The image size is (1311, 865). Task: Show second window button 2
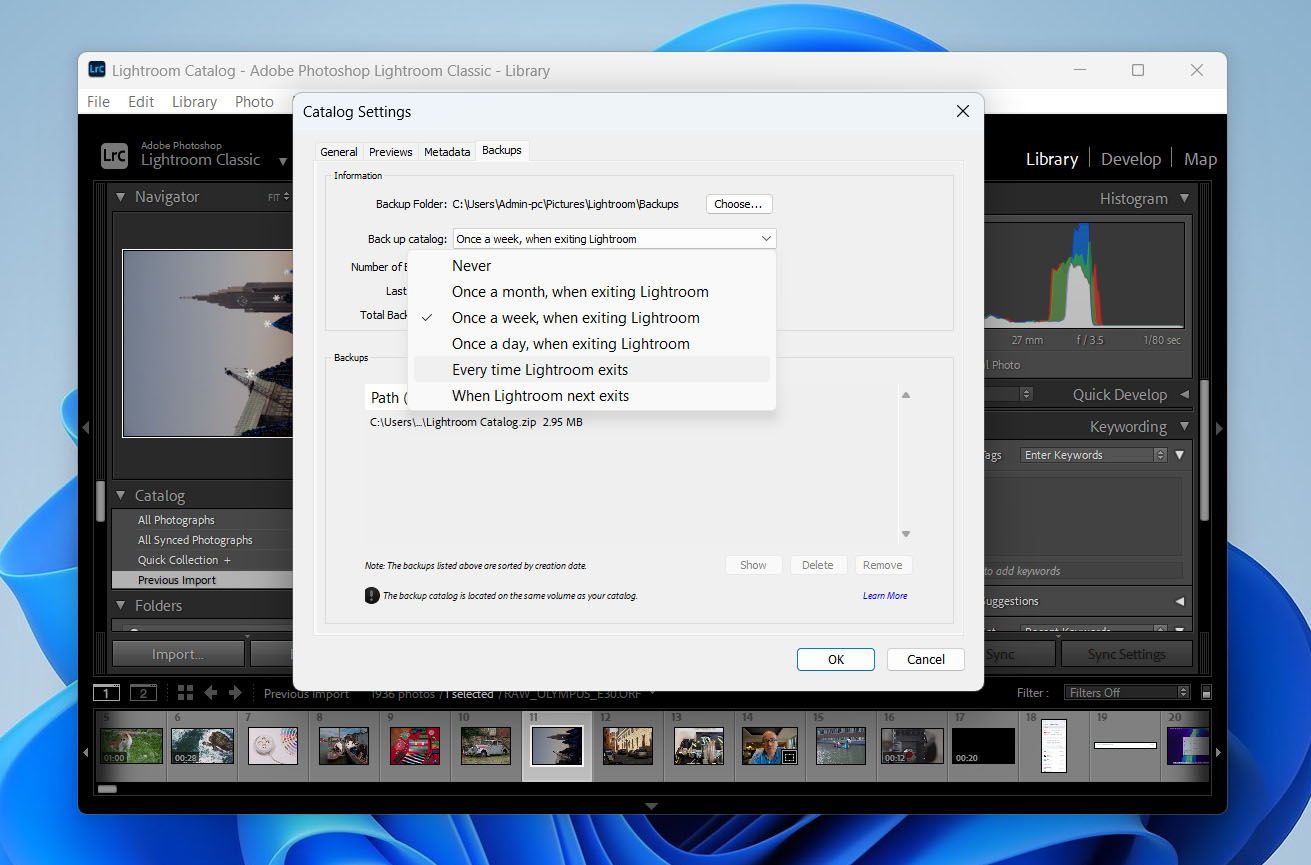(144, 693)
